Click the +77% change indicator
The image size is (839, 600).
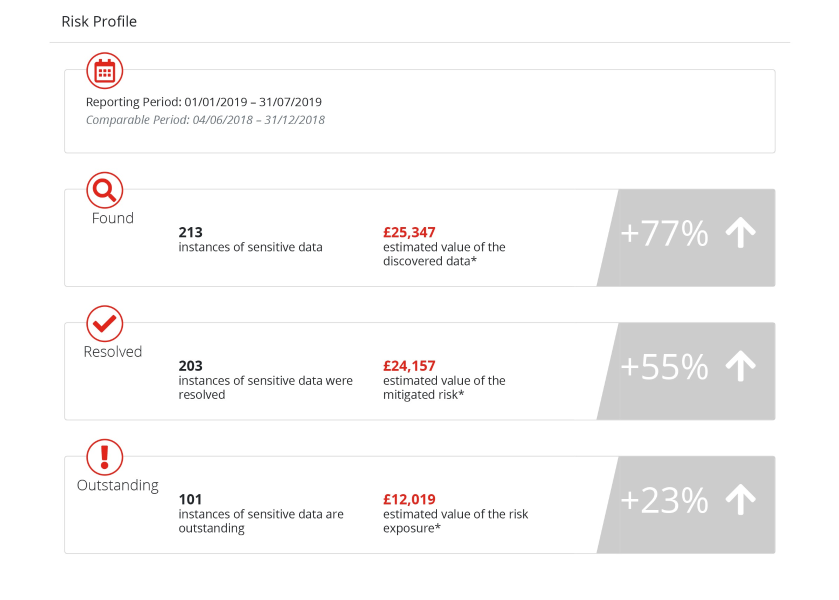point(664,234)
